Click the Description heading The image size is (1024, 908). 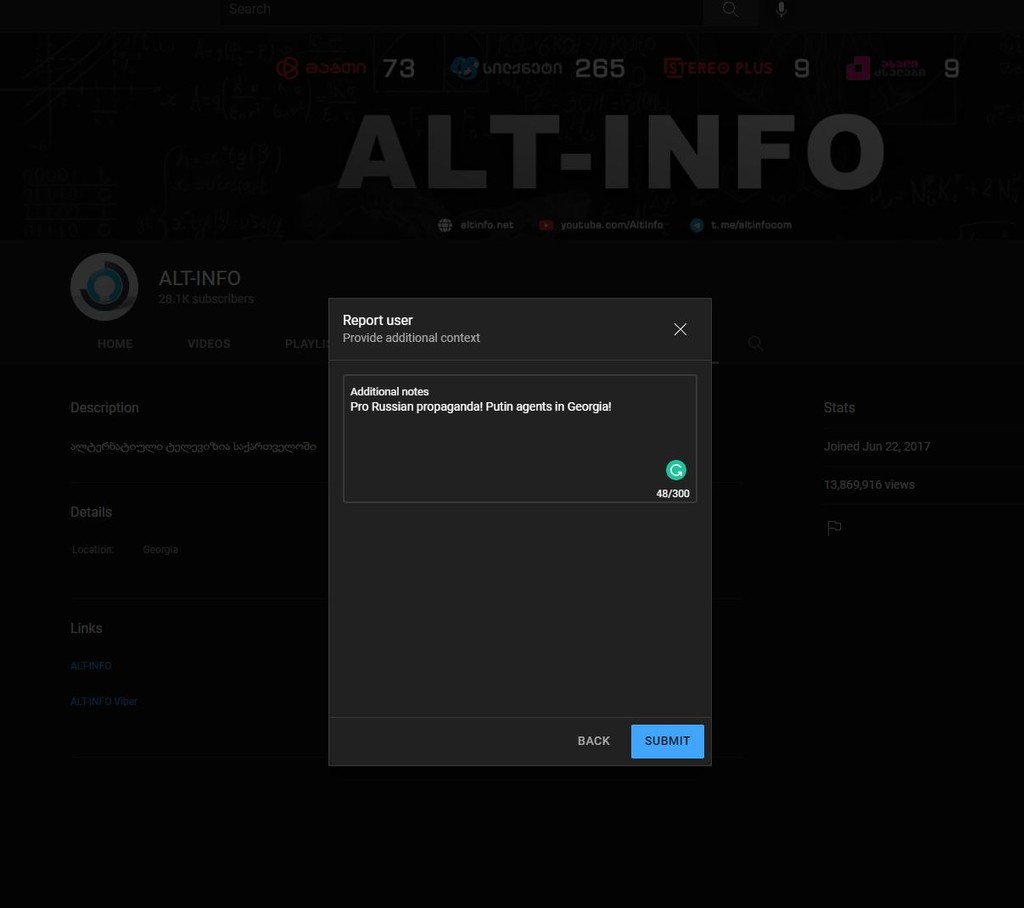pos(104,408)
